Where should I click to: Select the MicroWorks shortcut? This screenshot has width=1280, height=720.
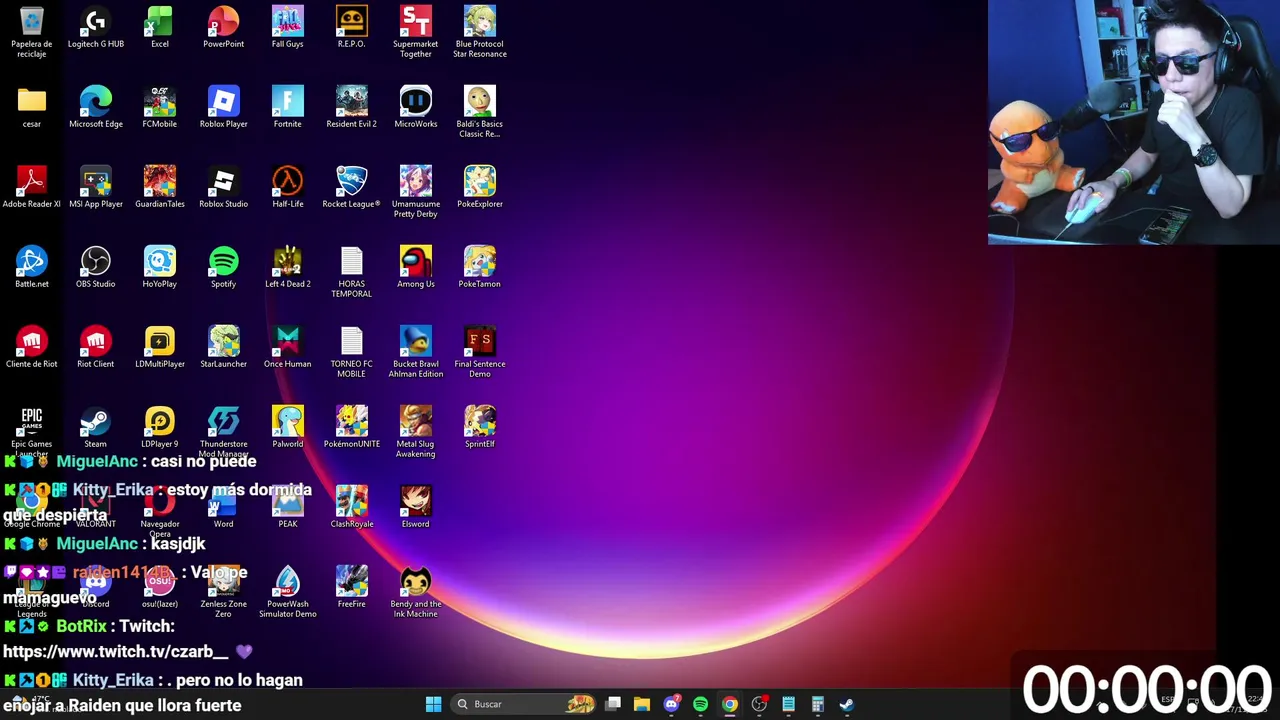(415, 108)
